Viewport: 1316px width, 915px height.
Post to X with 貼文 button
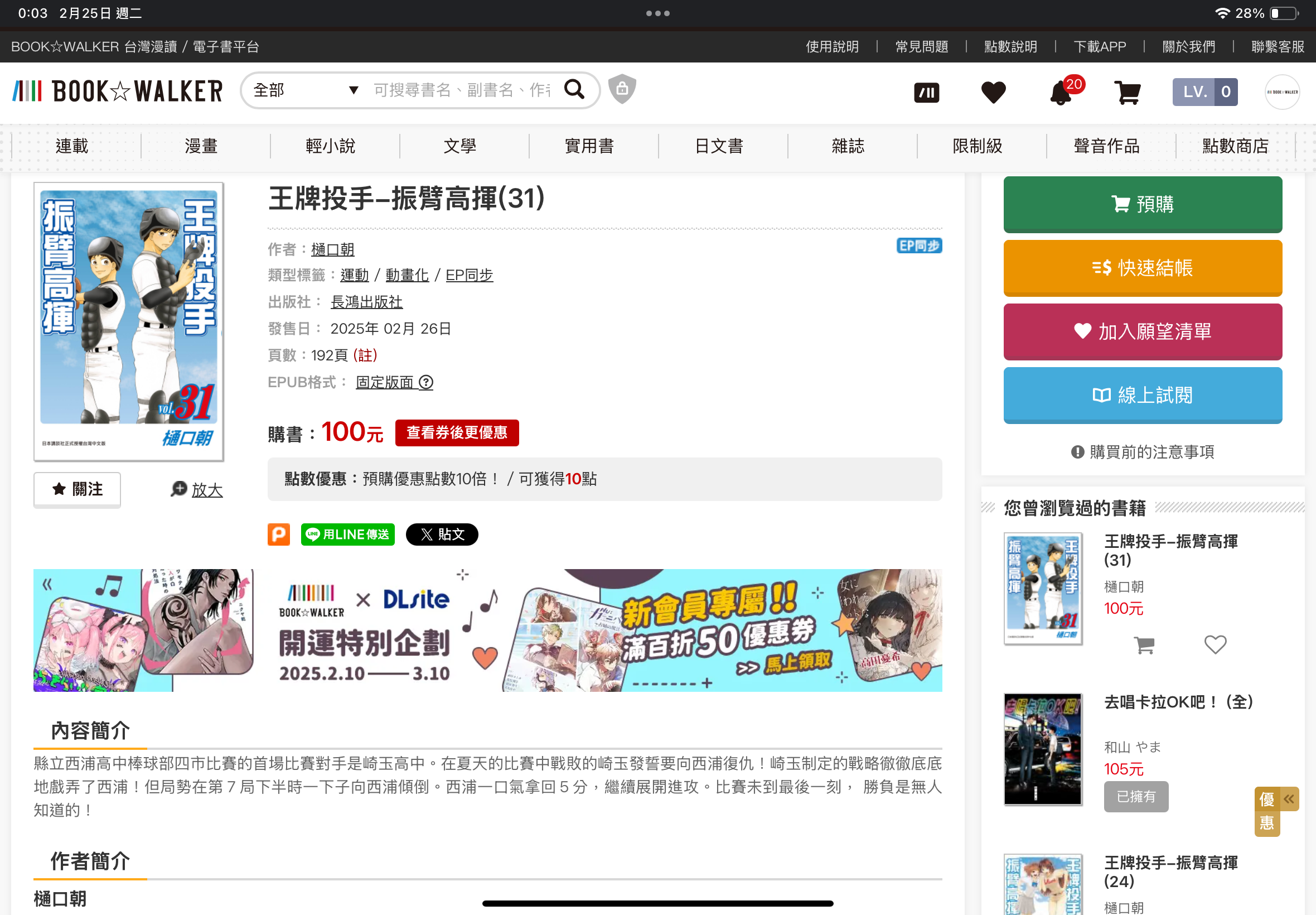pyautogui.click(x=442, y=534)
